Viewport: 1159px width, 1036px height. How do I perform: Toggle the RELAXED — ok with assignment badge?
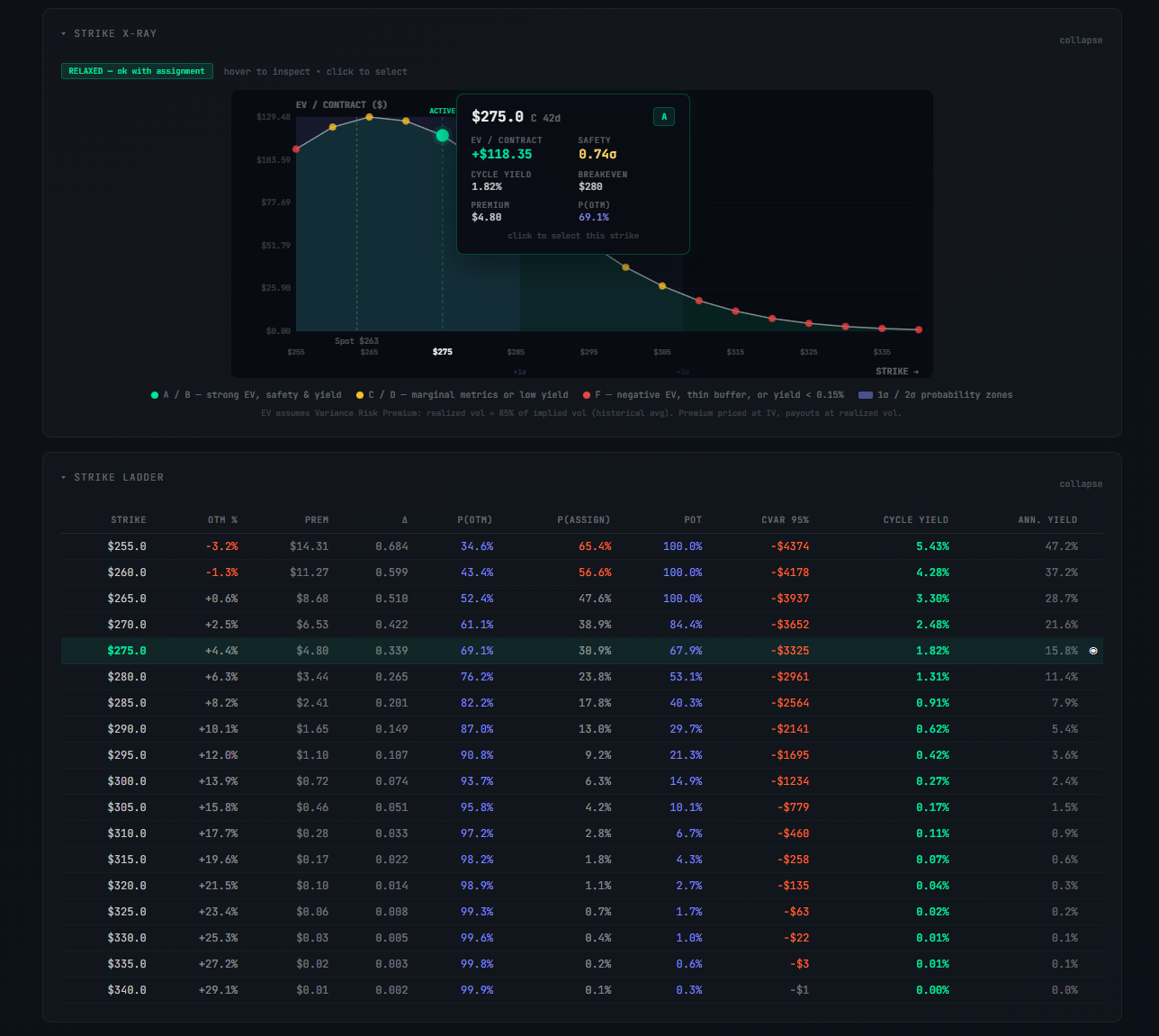(137, 70)
